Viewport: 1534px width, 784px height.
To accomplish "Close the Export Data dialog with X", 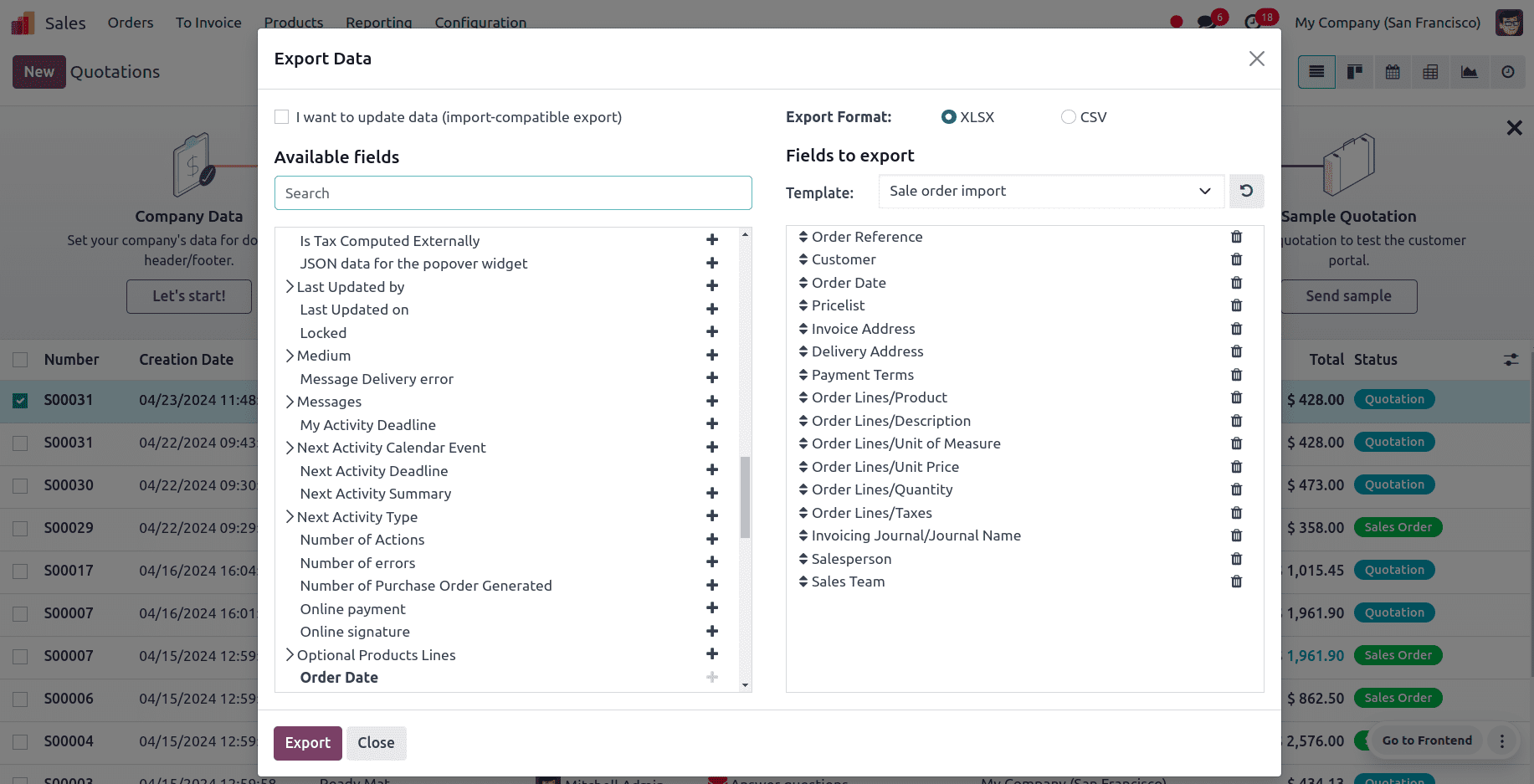I will [x=1256, y=59].
